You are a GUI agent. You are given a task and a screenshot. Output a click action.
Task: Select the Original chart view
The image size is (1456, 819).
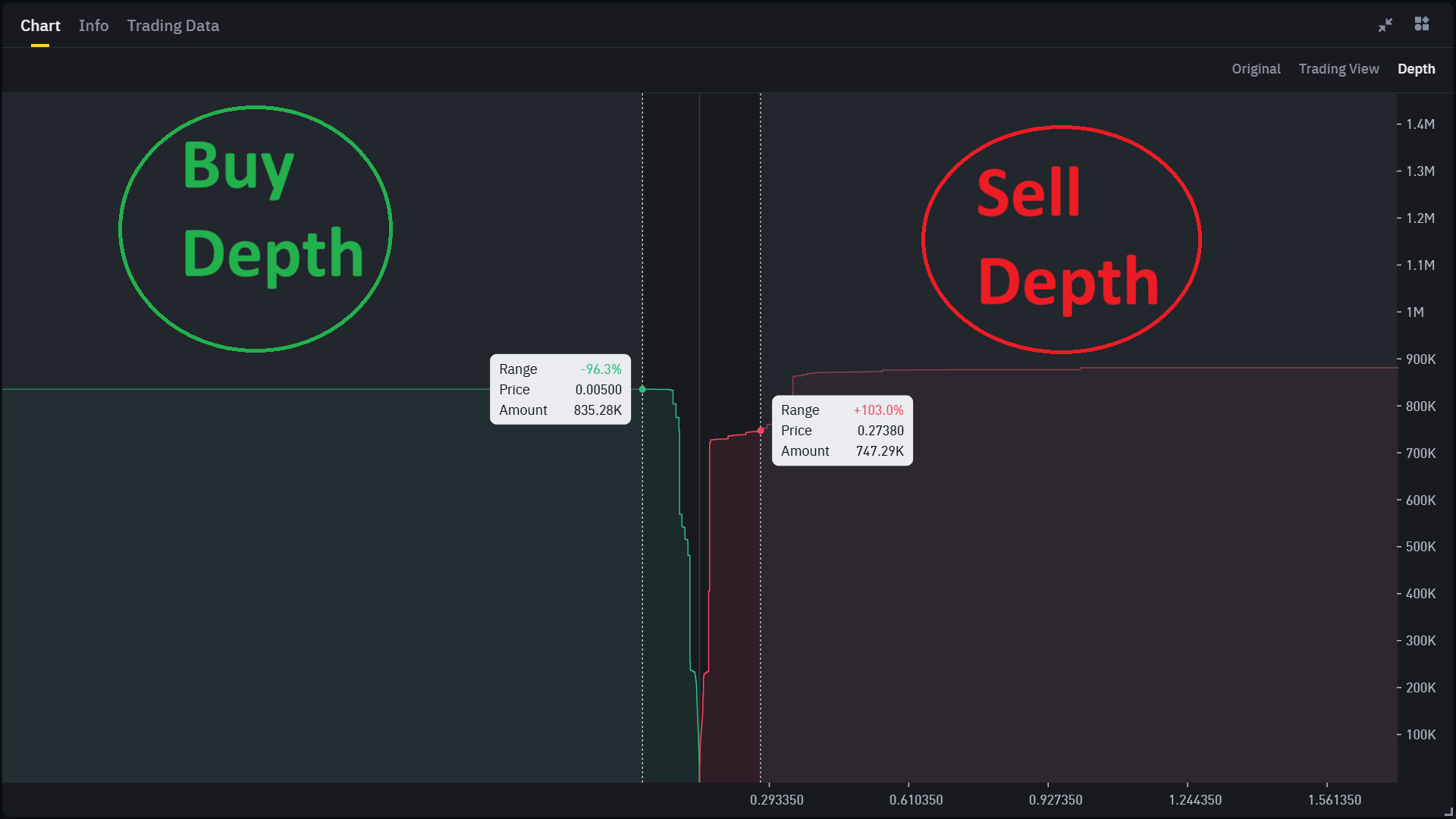click(x=1256, y=69)
